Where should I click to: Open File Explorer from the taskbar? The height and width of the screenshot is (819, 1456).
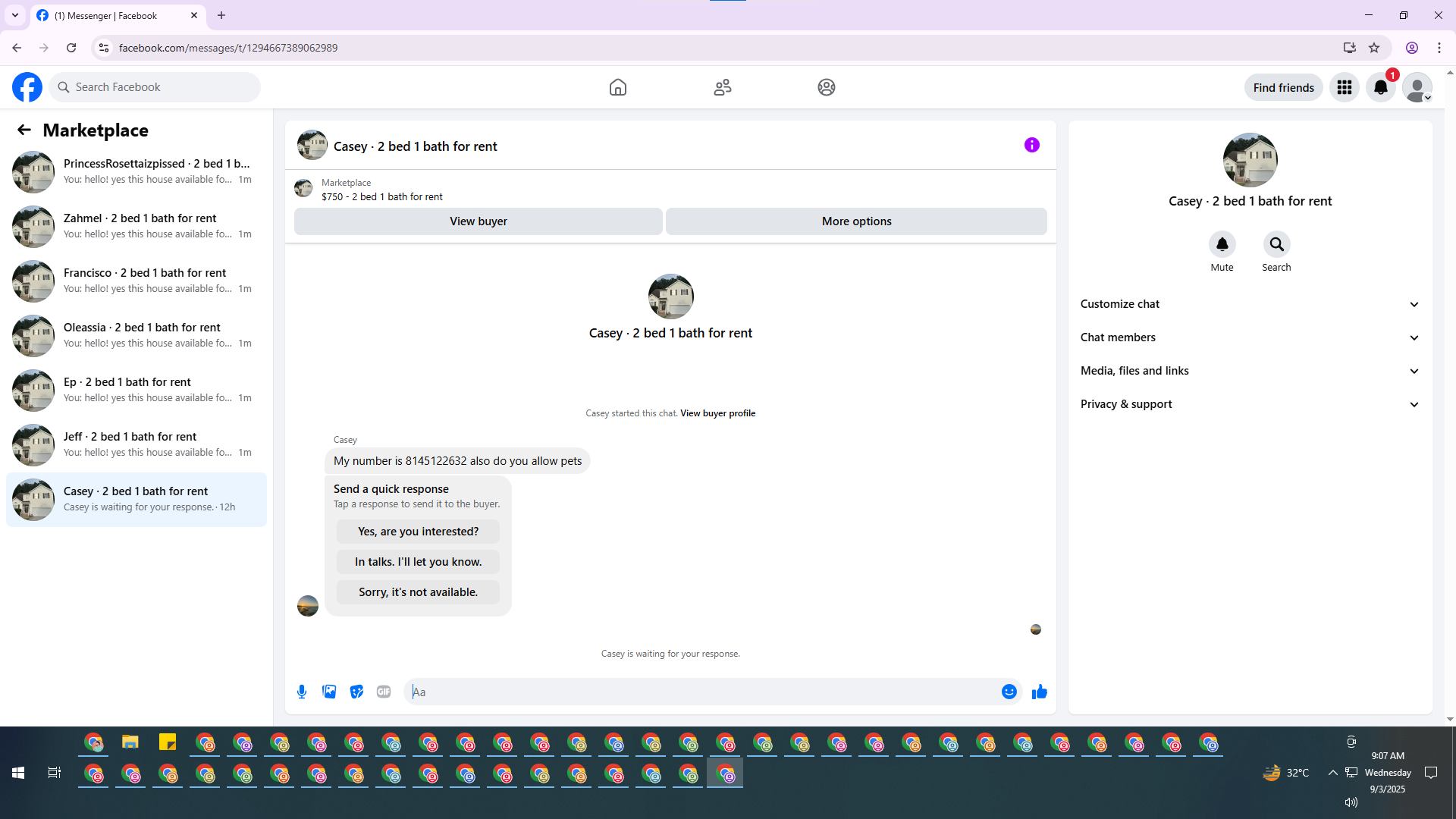pyautogui.click(x=130, y=742)
